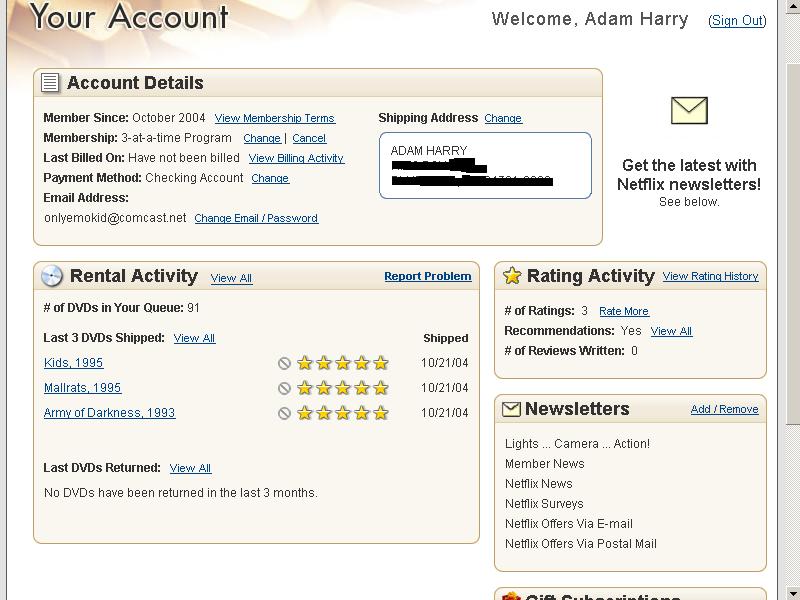Click 'Lights ... Camera ... Action!' newsletter text
Image resolution: width=800 pixels, height=600 pixels.
[578, 444]
